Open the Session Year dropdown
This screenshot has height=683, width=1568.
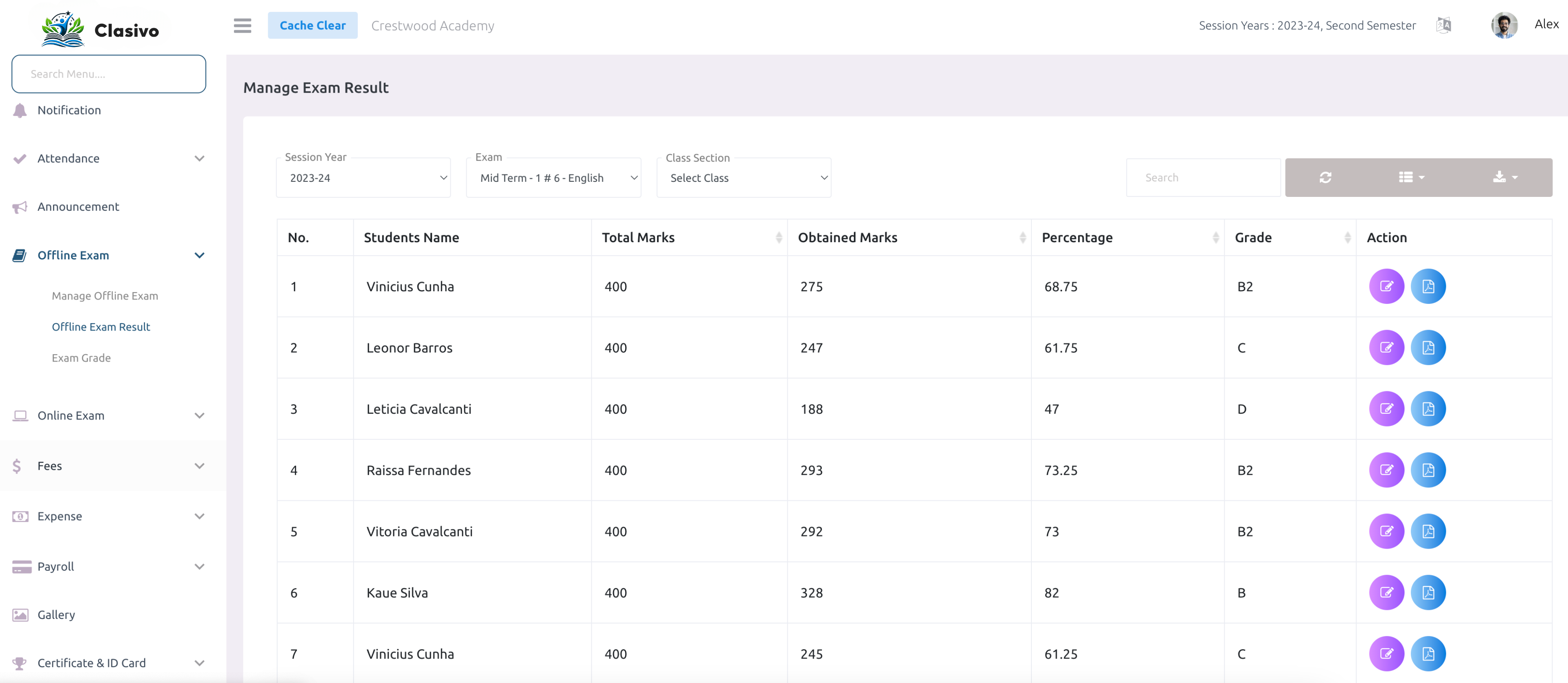[x=363, y=178]
